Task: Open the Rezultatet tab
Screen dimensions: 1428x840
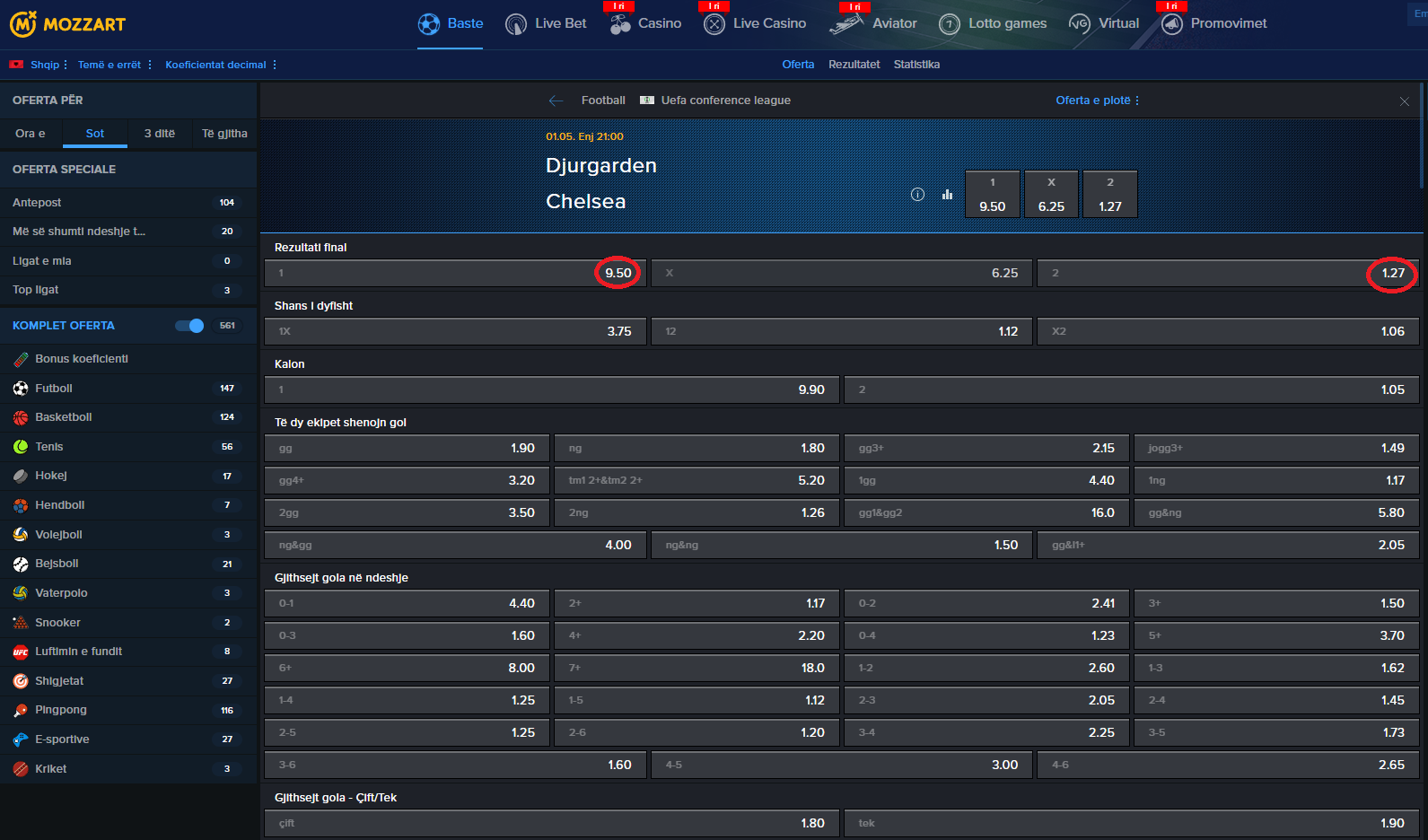Action: click(x=854, y=65)
